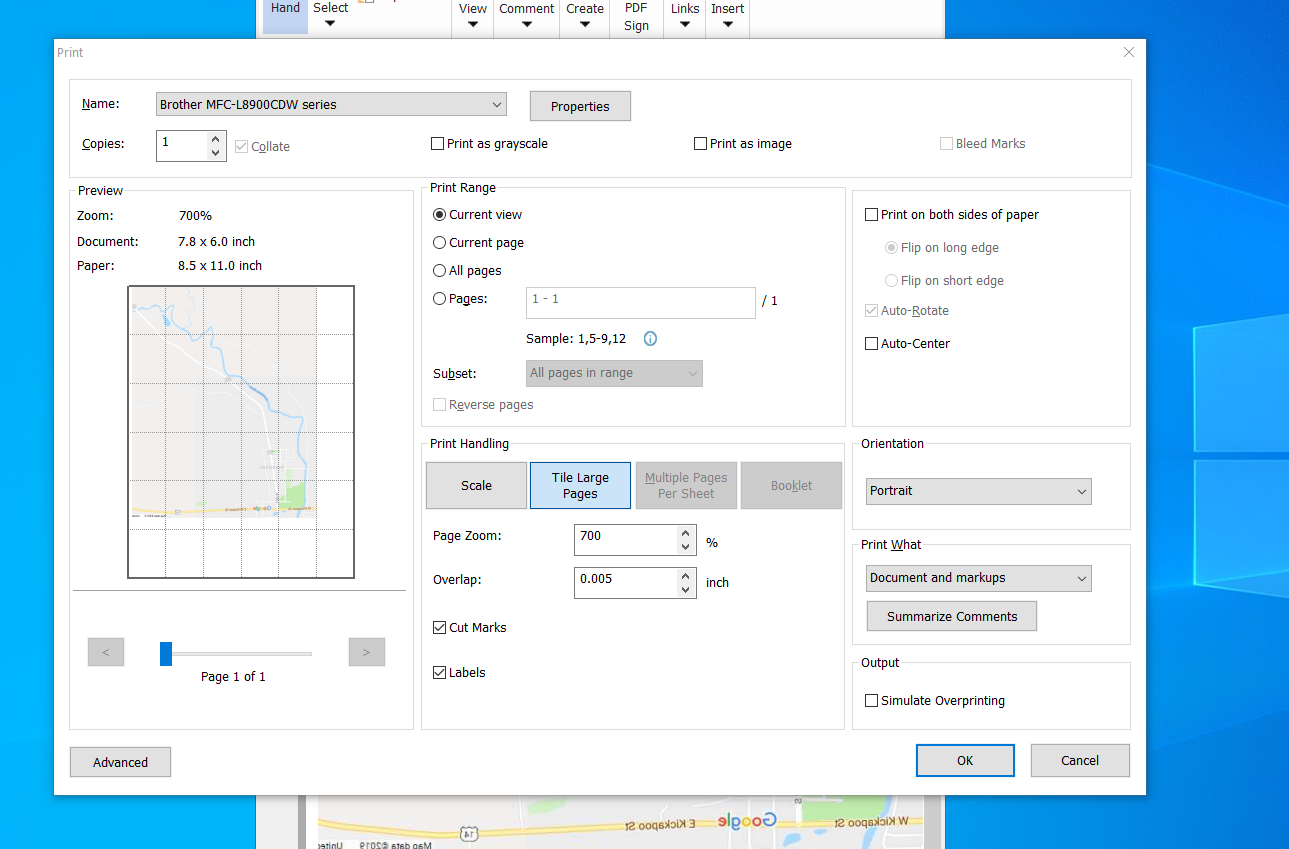Focus the Overlap value field

click(x=626, y=583)
